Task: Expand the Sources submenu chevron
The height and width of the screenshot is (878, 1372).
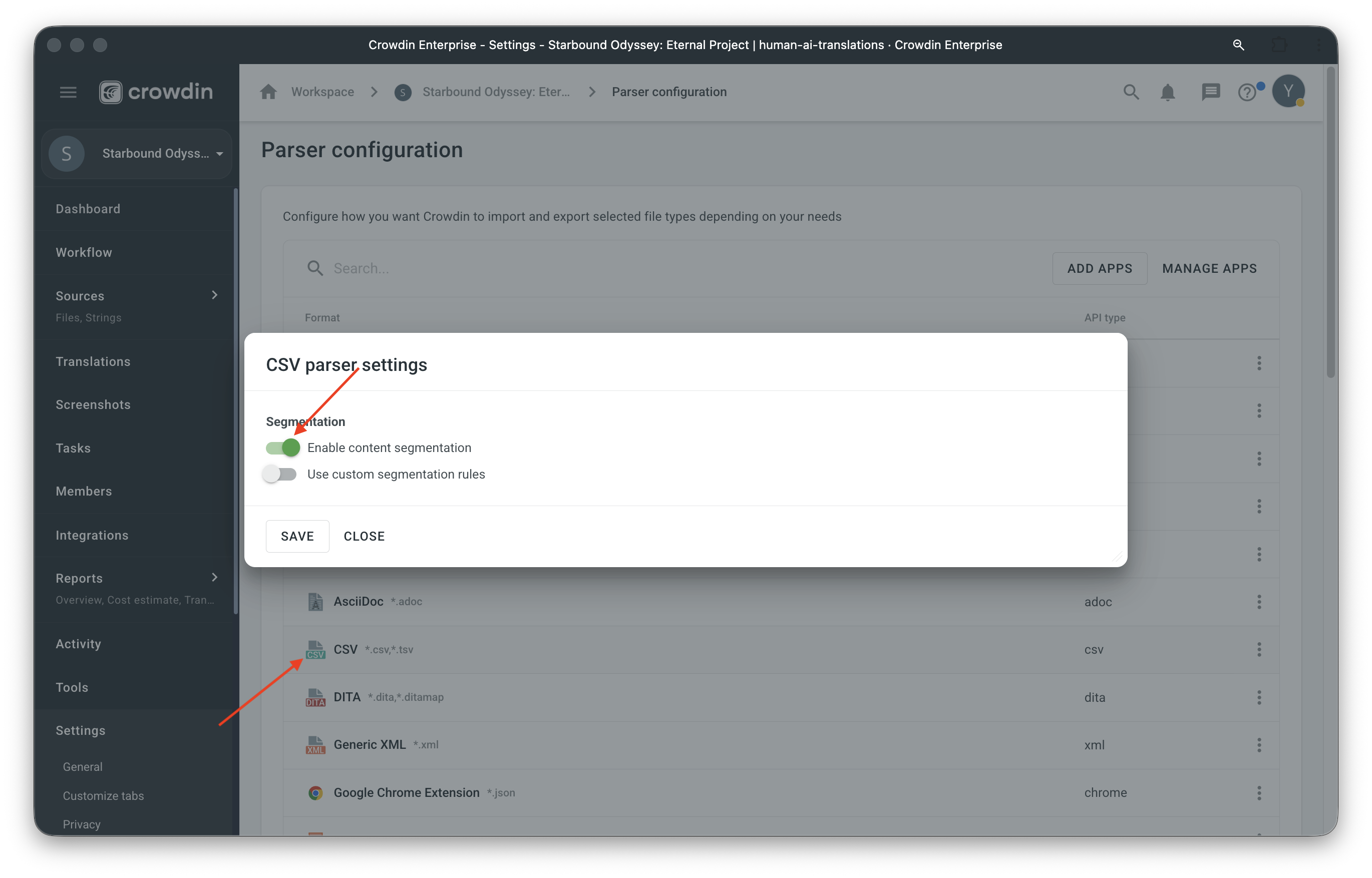Action: click(x=214, y=295)
